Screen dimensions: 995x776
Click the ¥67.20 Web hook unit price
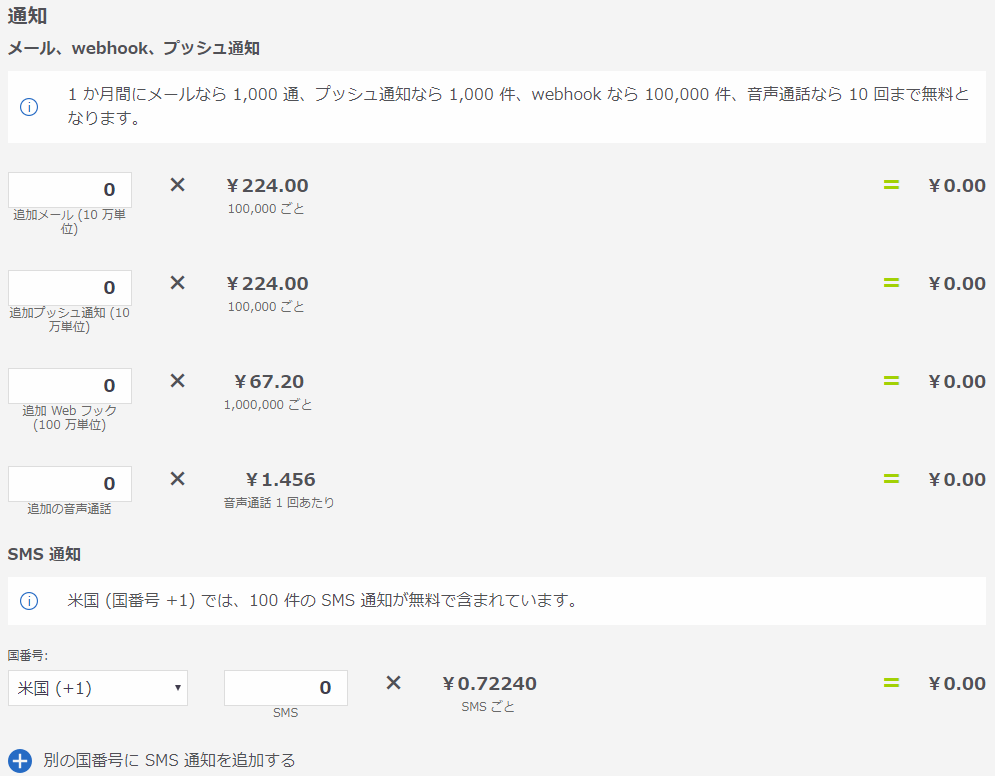coord(268,381)
